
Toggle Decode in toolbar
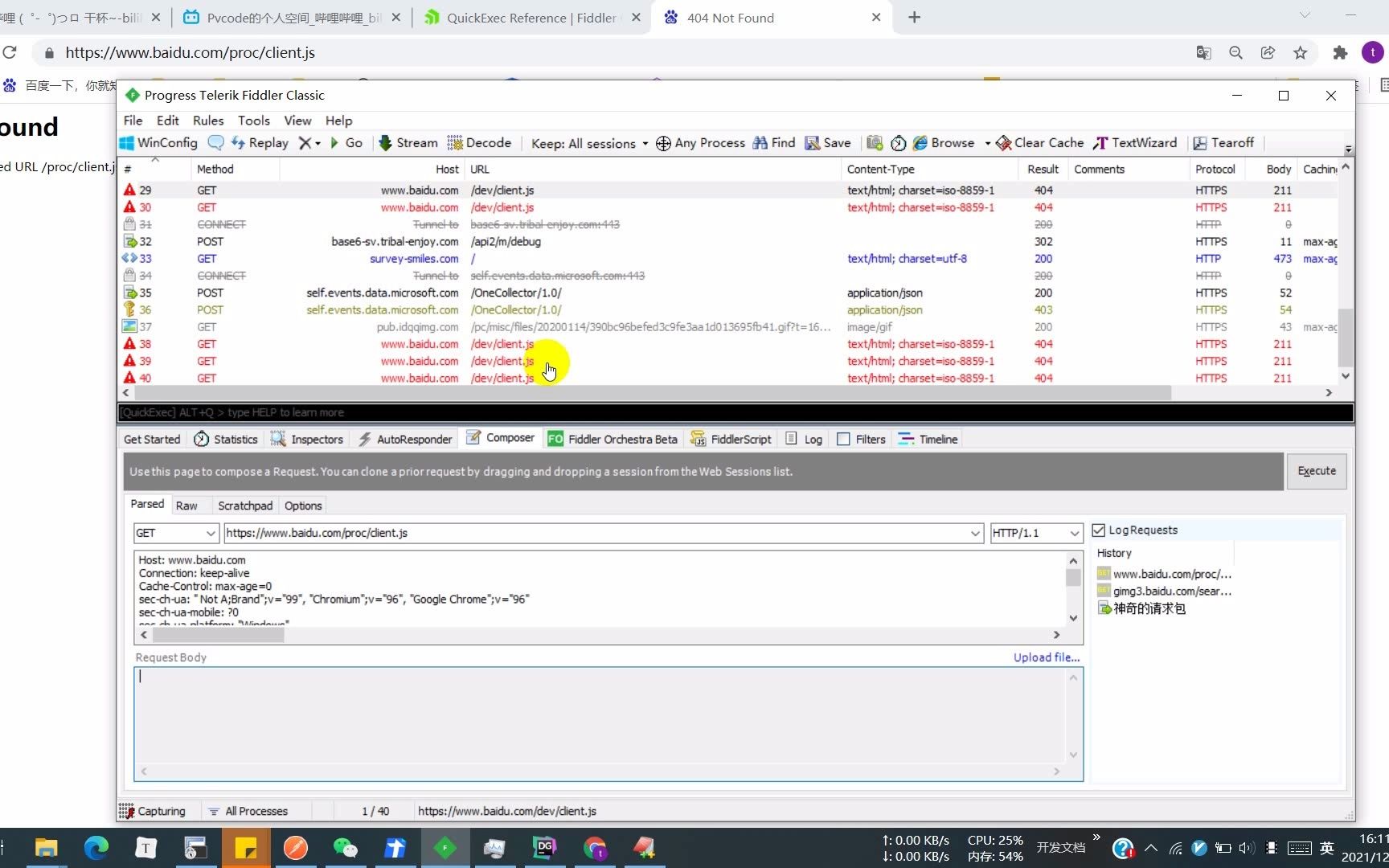[479, 142]
